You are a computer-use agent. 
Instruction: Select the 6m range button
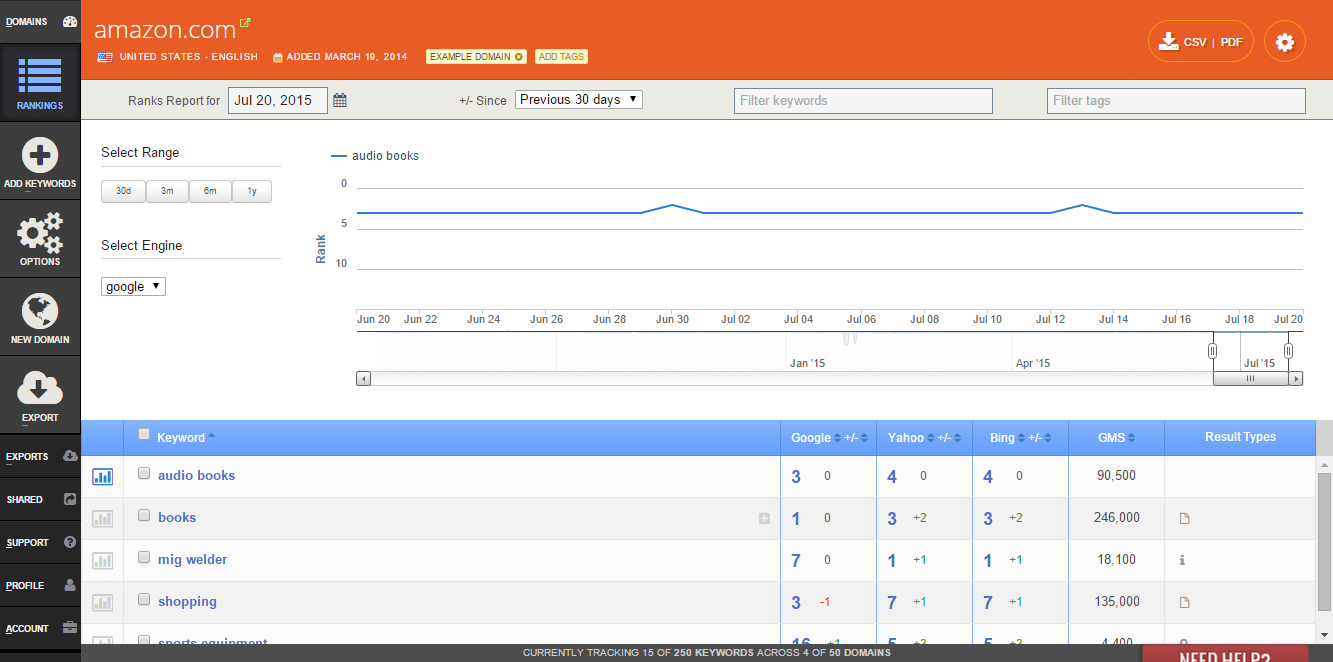(210, 191)
